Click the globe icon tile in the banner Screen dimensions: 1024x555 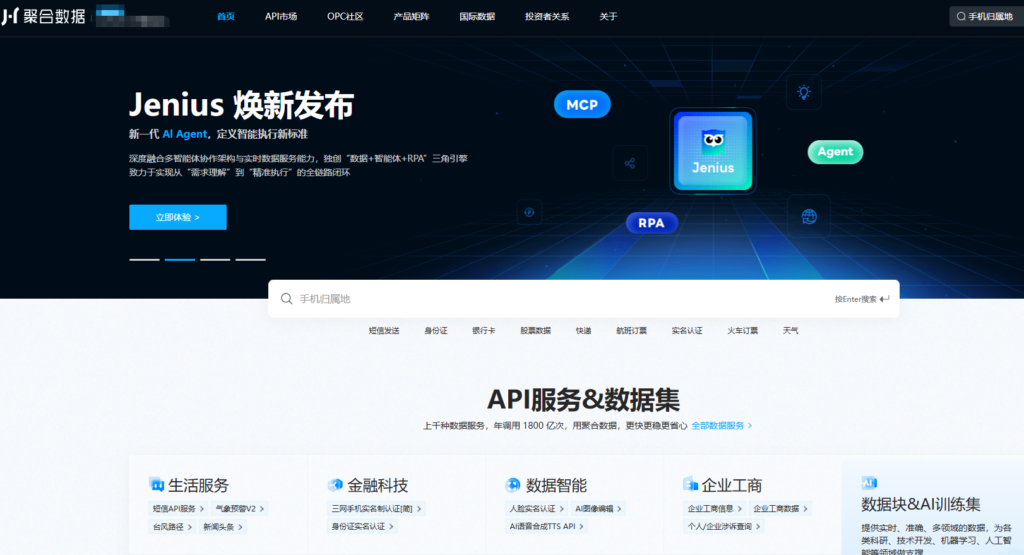click(809, 217)
